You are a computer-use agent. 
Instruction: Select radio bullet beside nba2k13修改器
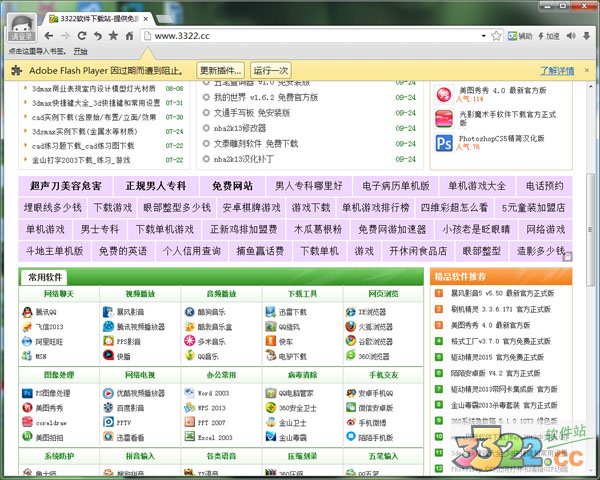click(x=206, y=128)
